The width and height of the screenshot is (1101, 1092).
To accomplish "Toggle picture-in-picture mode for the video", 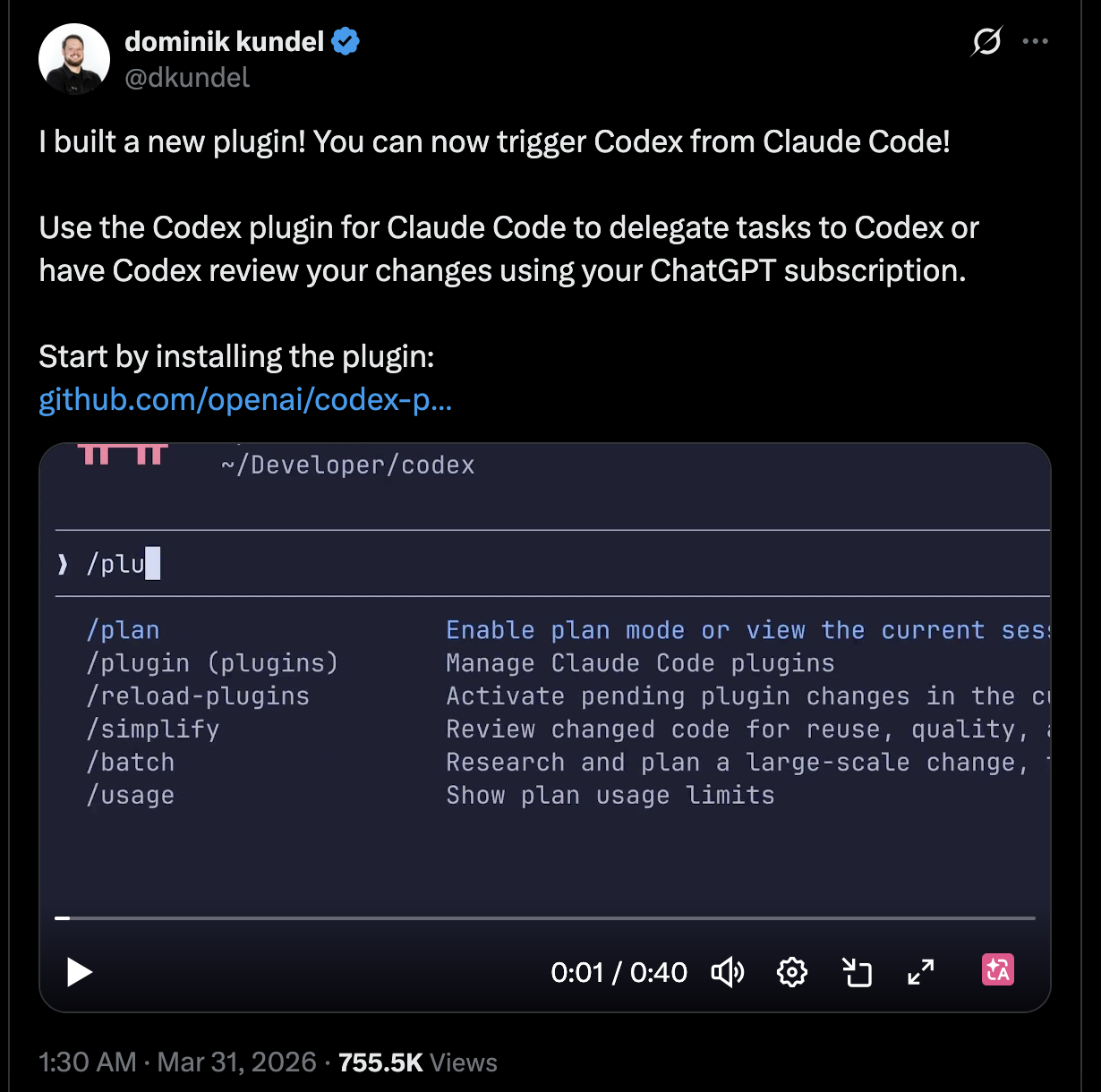I will 857,972.
